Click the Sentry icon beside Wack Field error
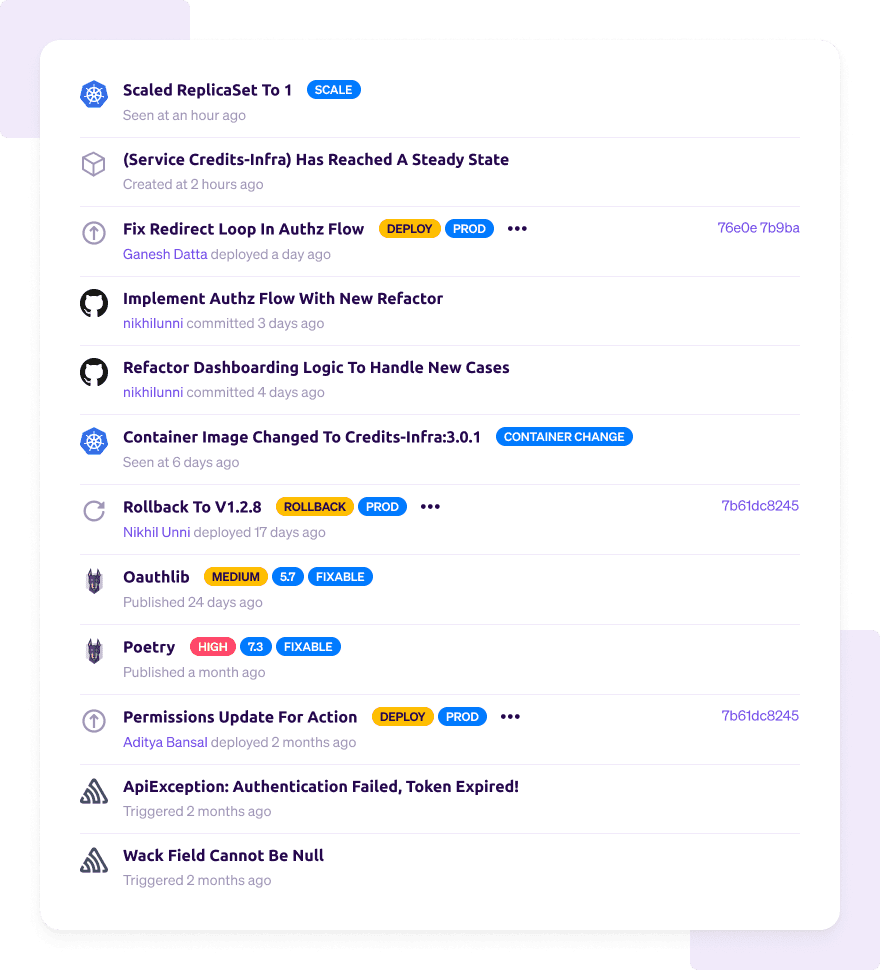880x970 pixels. coord(94,861)
